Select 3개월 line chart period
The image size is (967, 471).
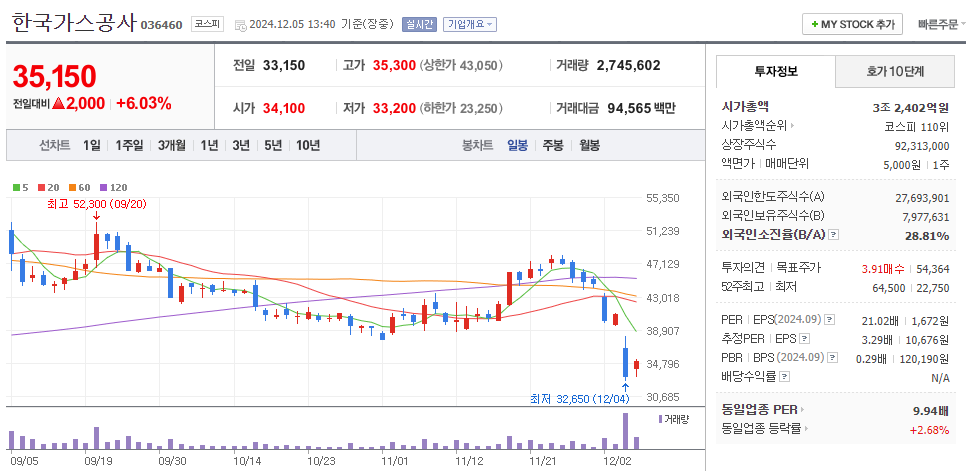pyautogui.click(x=171, y=146)
